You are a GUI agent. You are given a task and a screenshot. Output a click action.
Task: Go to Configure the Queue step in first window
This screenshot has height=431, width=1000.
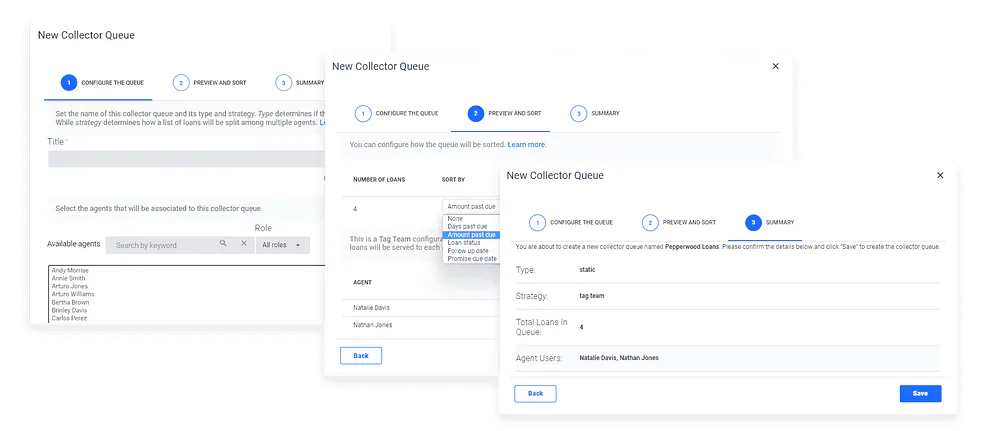point(102,83)
